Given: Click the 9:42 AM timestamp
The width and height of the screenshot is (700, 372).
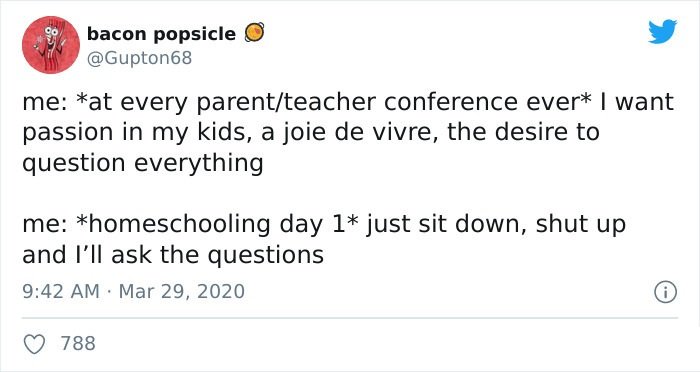Looking at the screenshot, I should tap(61, 292).
